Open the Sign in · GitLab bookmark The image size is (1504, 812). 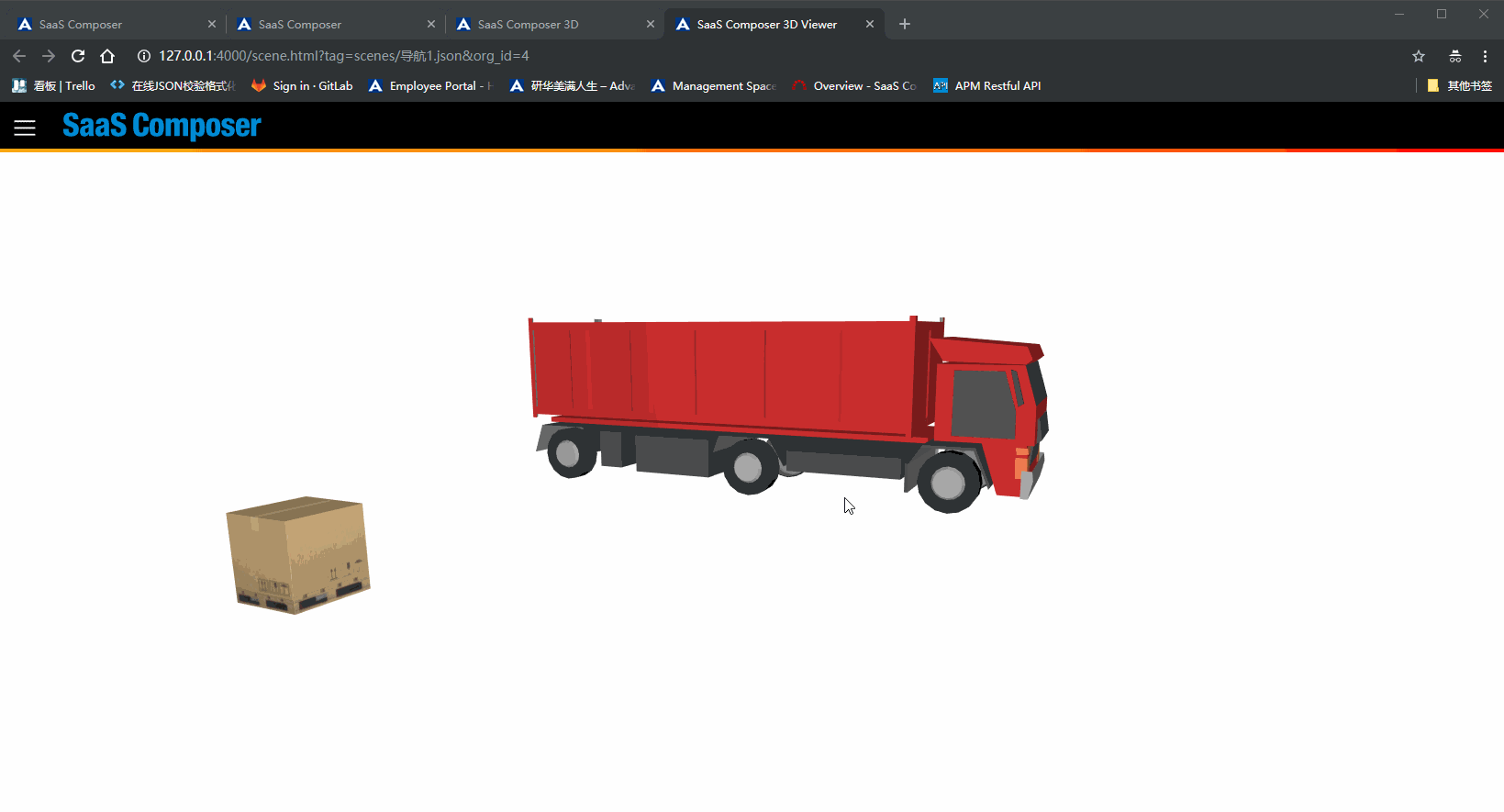[x=302, y=85]
